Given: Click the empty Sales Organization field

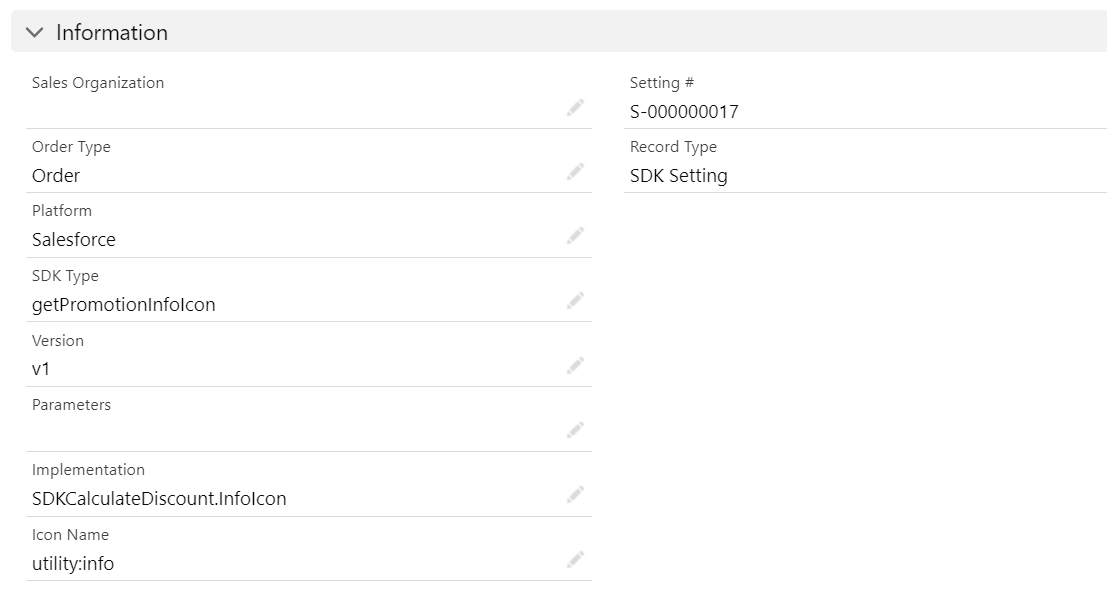Looking at the screenshot, I should (290, 110).
